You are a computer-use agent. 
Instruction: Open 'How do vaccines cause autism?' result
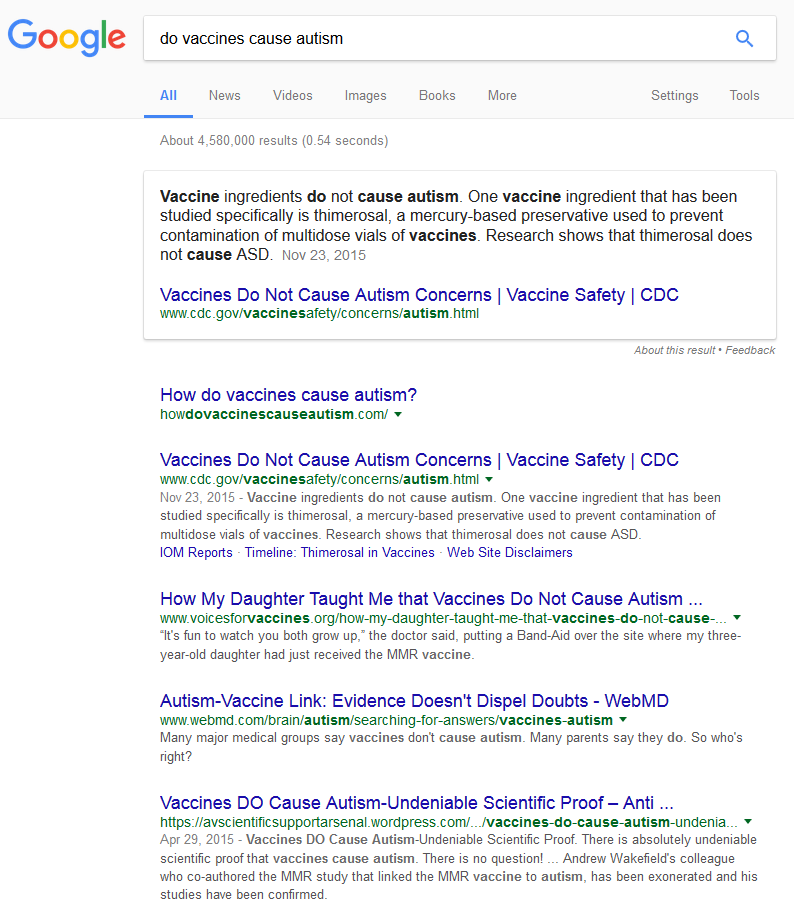288,395
